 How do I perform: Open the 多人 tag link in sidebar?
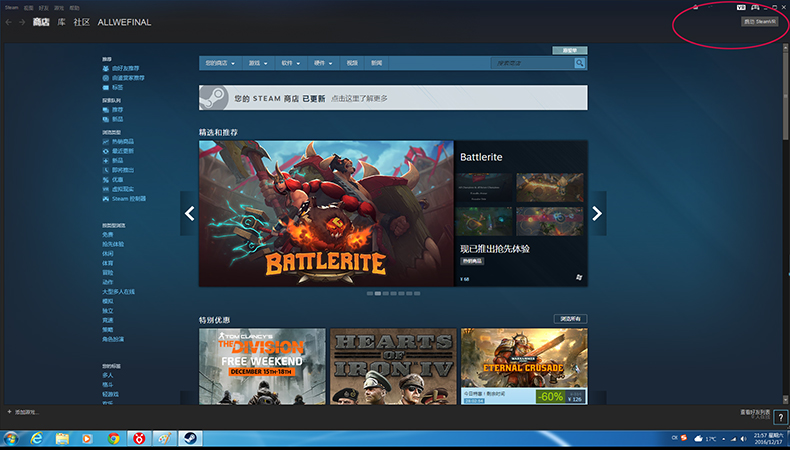(x=107, y=375)
